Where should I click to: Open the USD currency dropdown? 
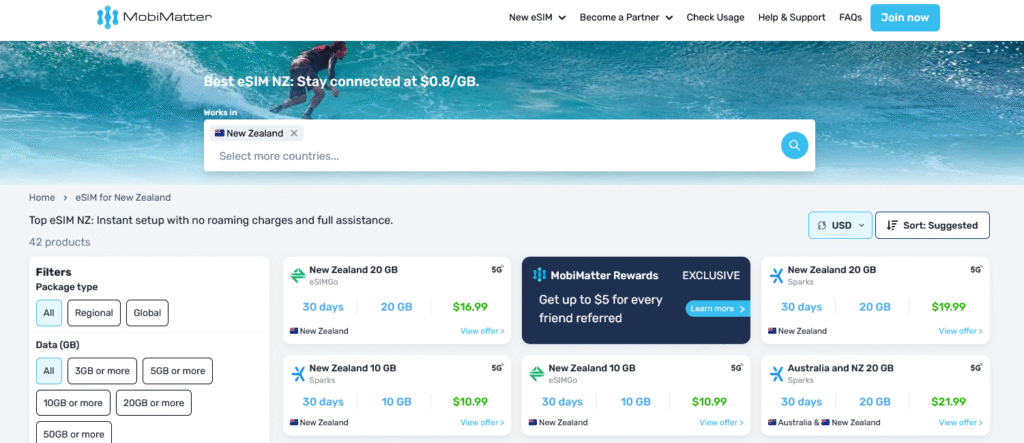[840, 226]
